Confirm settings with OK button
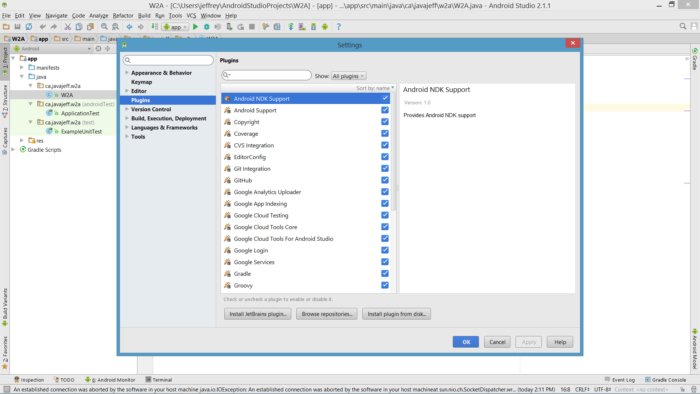This screenshot has height=394, width=700. coord(466,342)
